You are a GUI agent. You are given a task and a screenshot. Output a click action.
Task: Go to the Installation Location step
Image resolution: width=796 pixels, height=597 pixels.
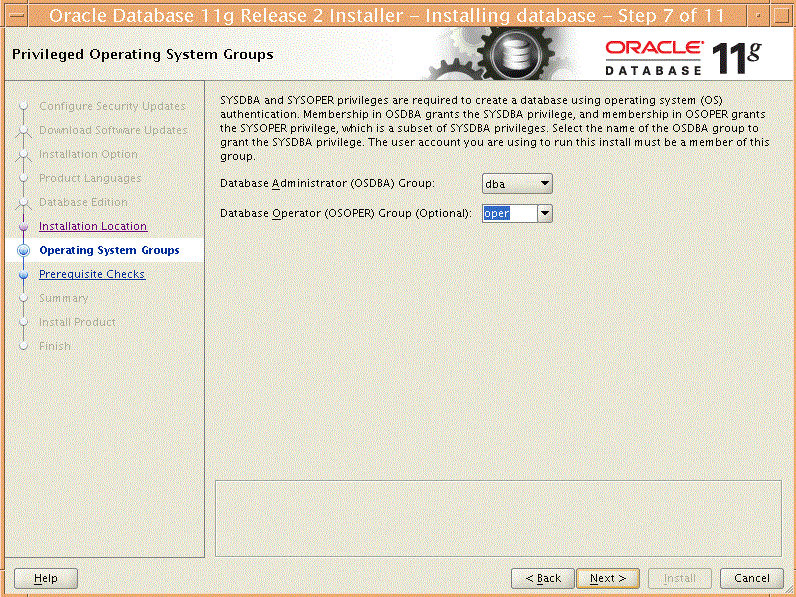pyautogui.click(x=93, y=226)
